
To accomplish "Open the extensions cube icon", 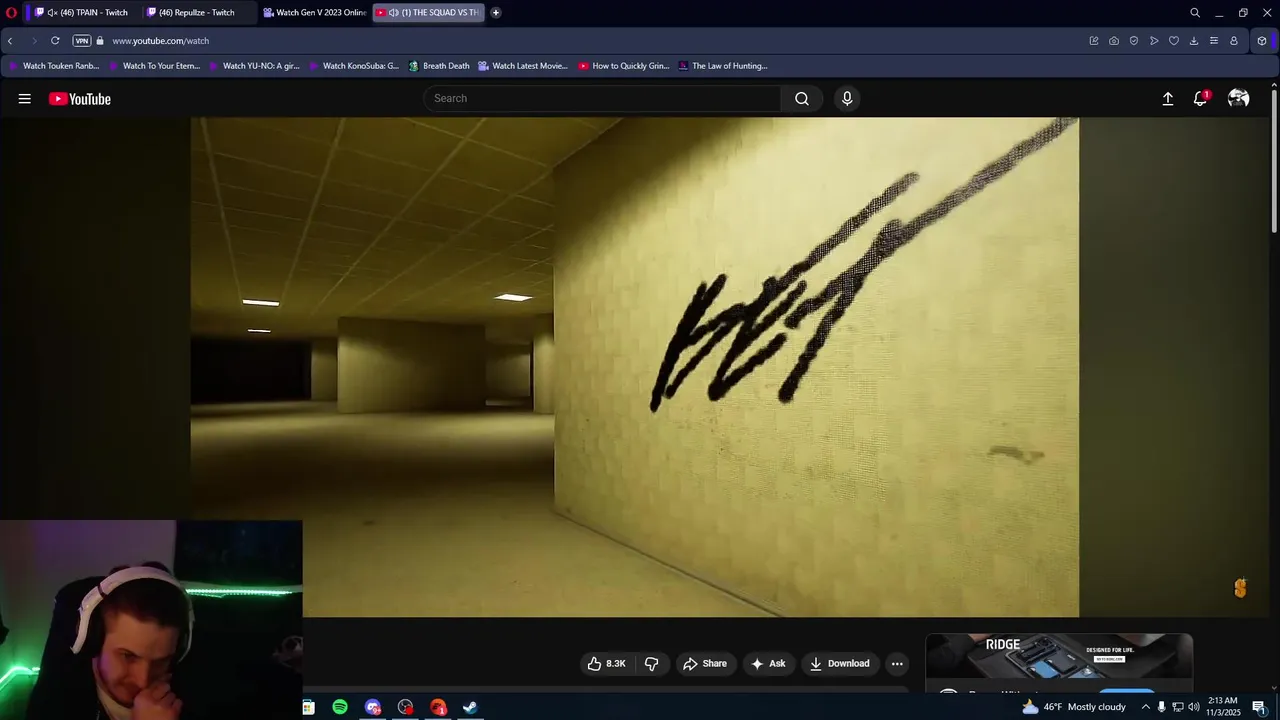I will pos(1262,41).
